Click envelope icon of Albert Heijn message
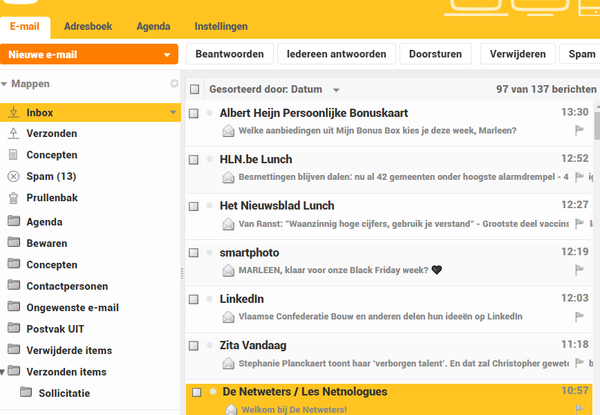This screenshot has height=415, width=600. (x=228, y=131)
